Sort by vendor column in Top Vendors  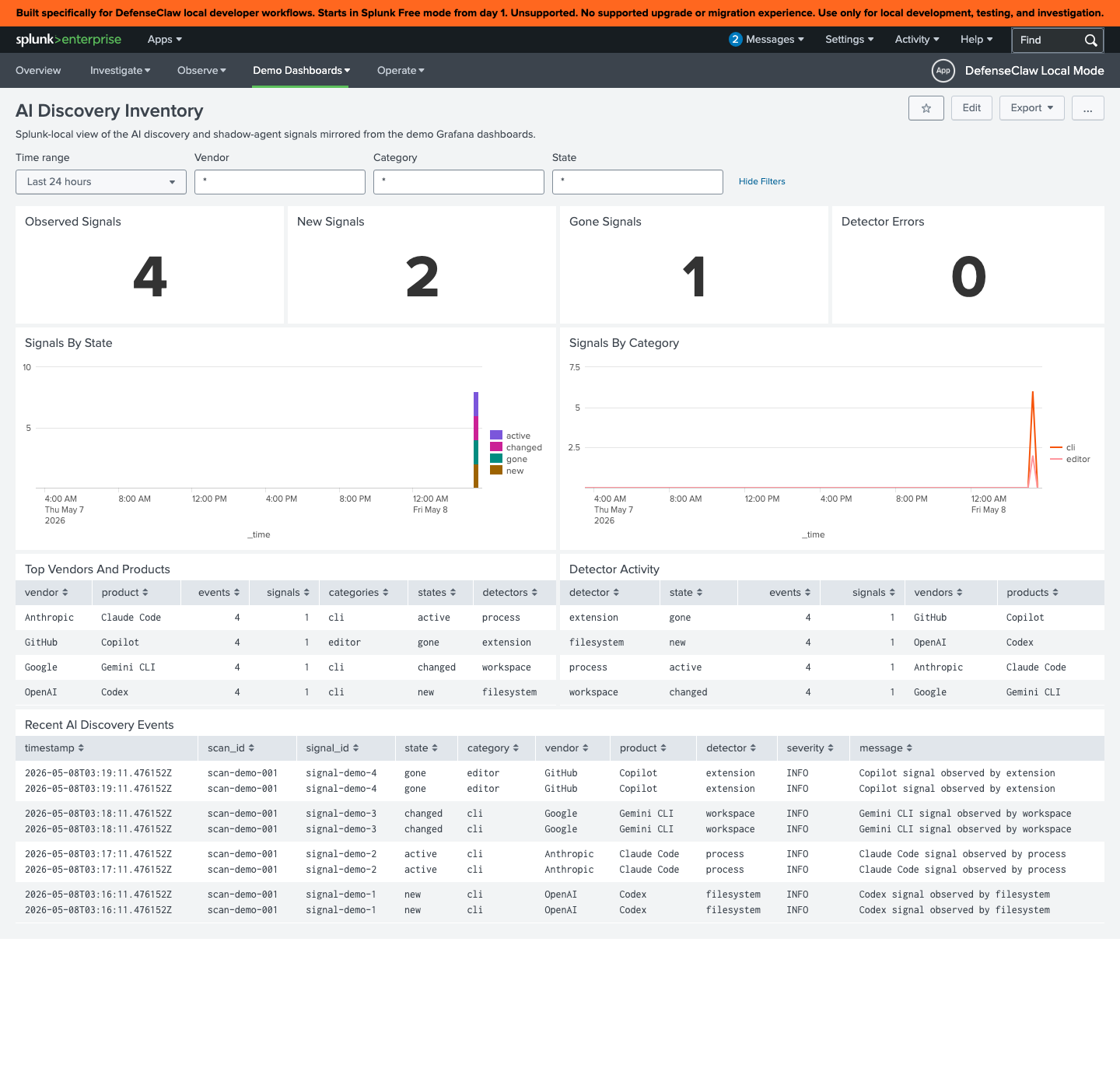pos(47,593)
